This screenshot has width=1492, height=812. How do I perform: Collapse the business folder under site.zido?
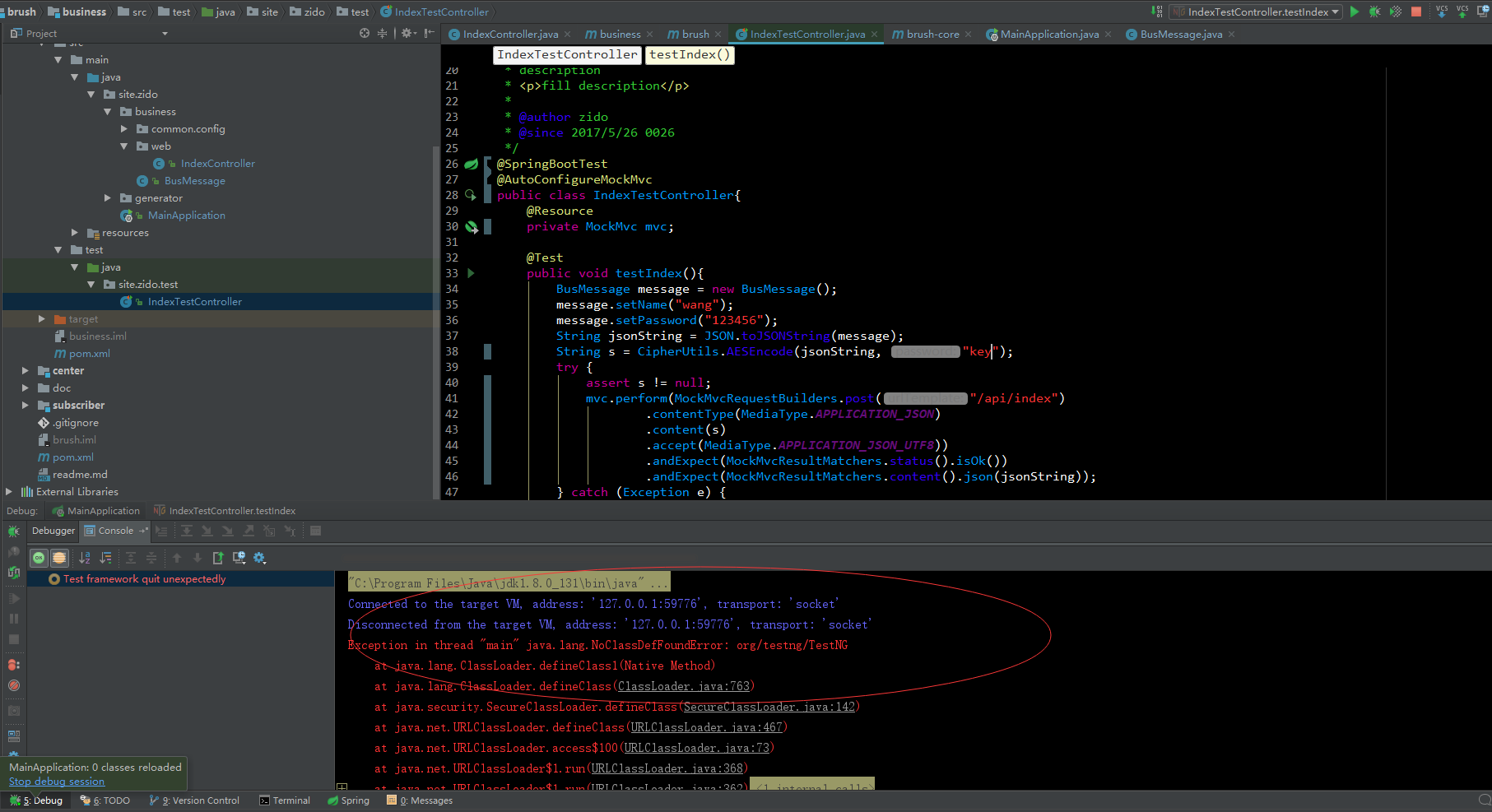point(108,112)
